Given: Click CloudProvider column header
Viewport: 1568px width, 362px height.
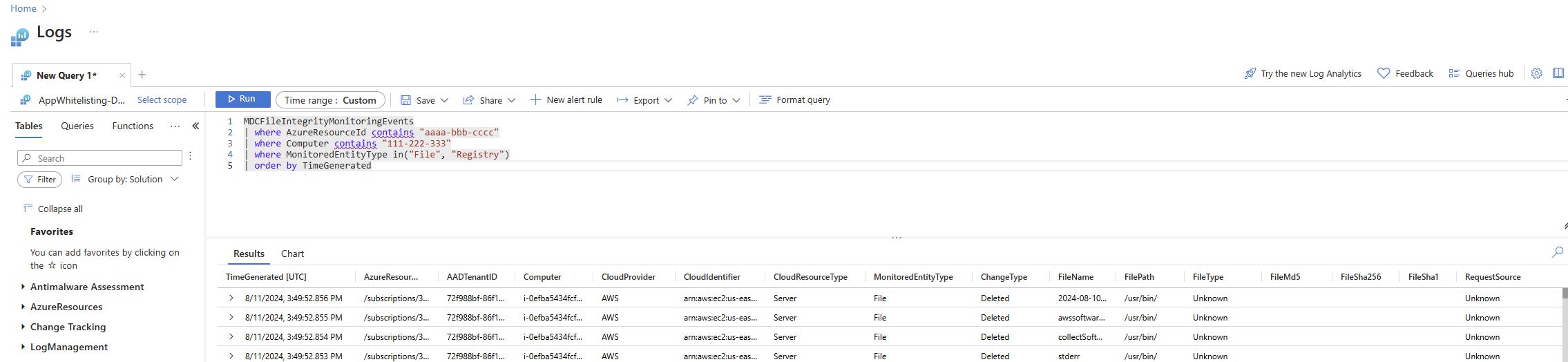Looking at the screenshot, I should pyautogui.click(x=628, y=277).
